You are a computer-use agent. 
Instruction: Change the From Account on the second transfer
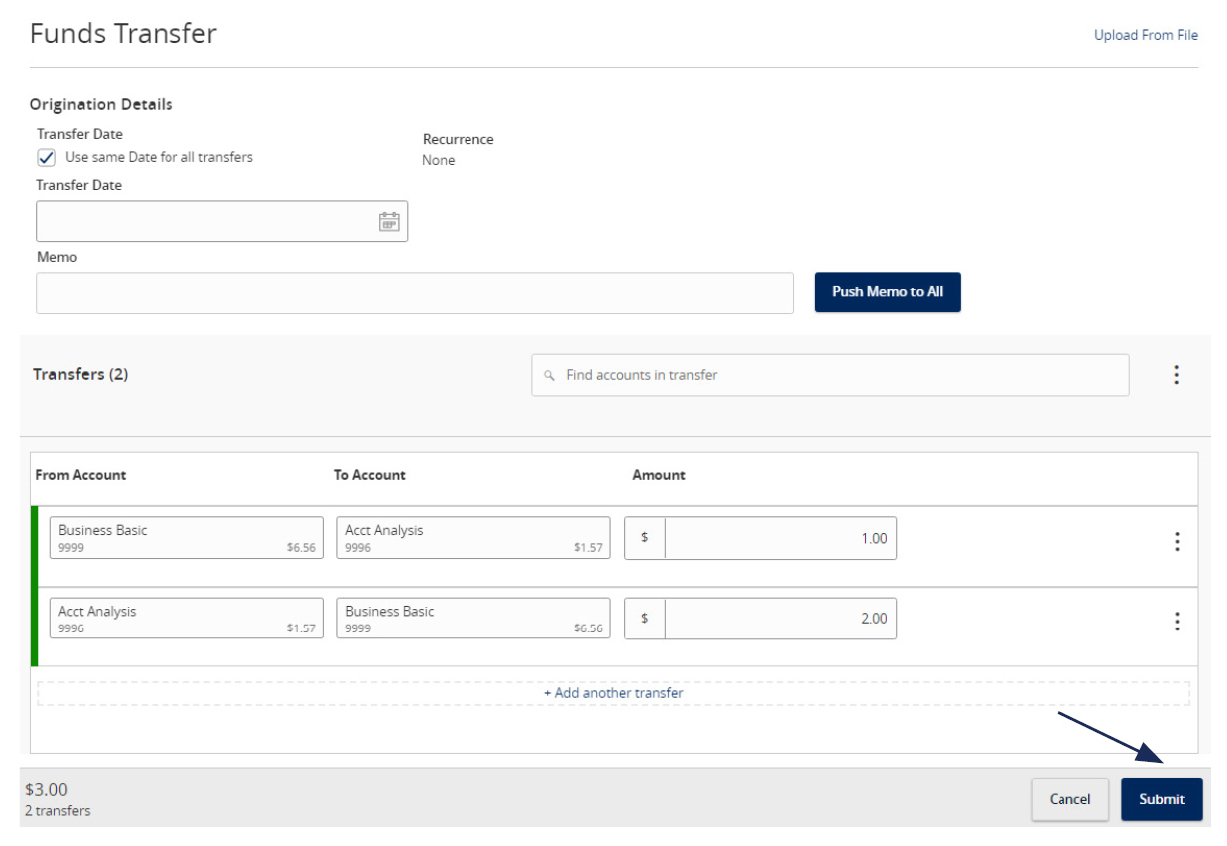pos(186,618)
